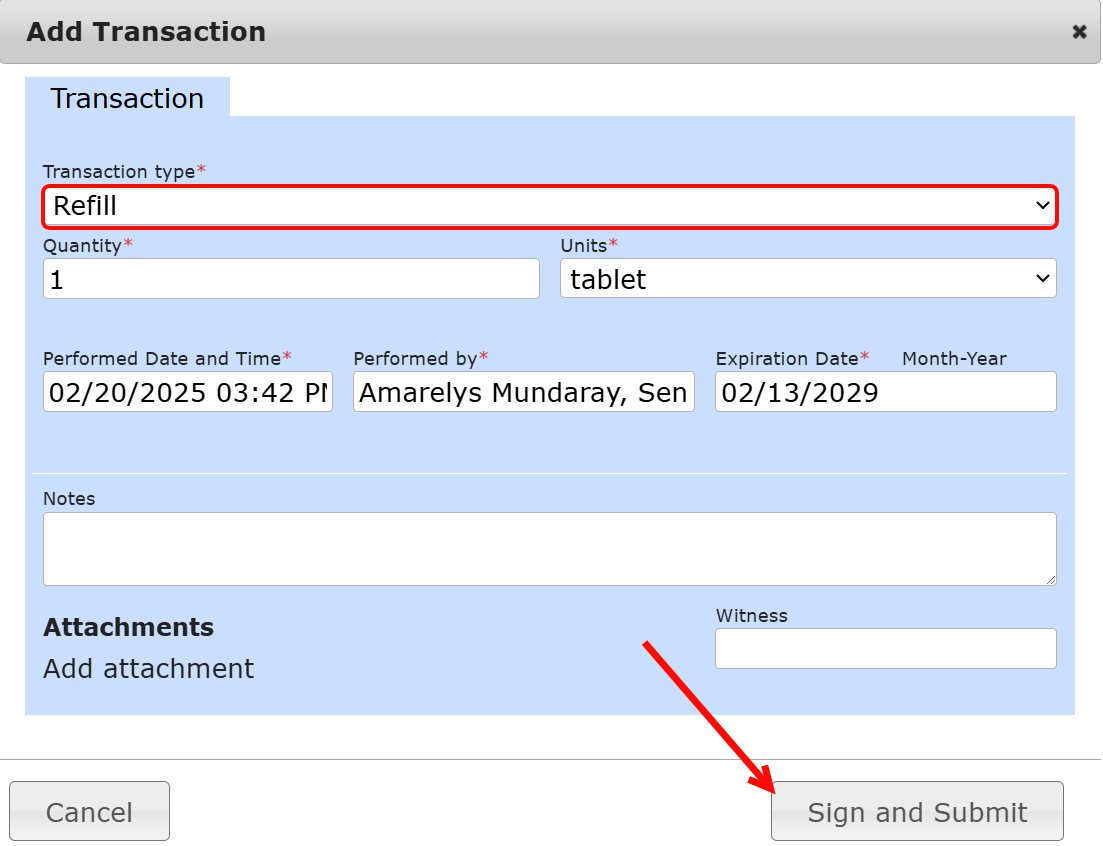Click inside the Notes text area

(x=549, y=549)
